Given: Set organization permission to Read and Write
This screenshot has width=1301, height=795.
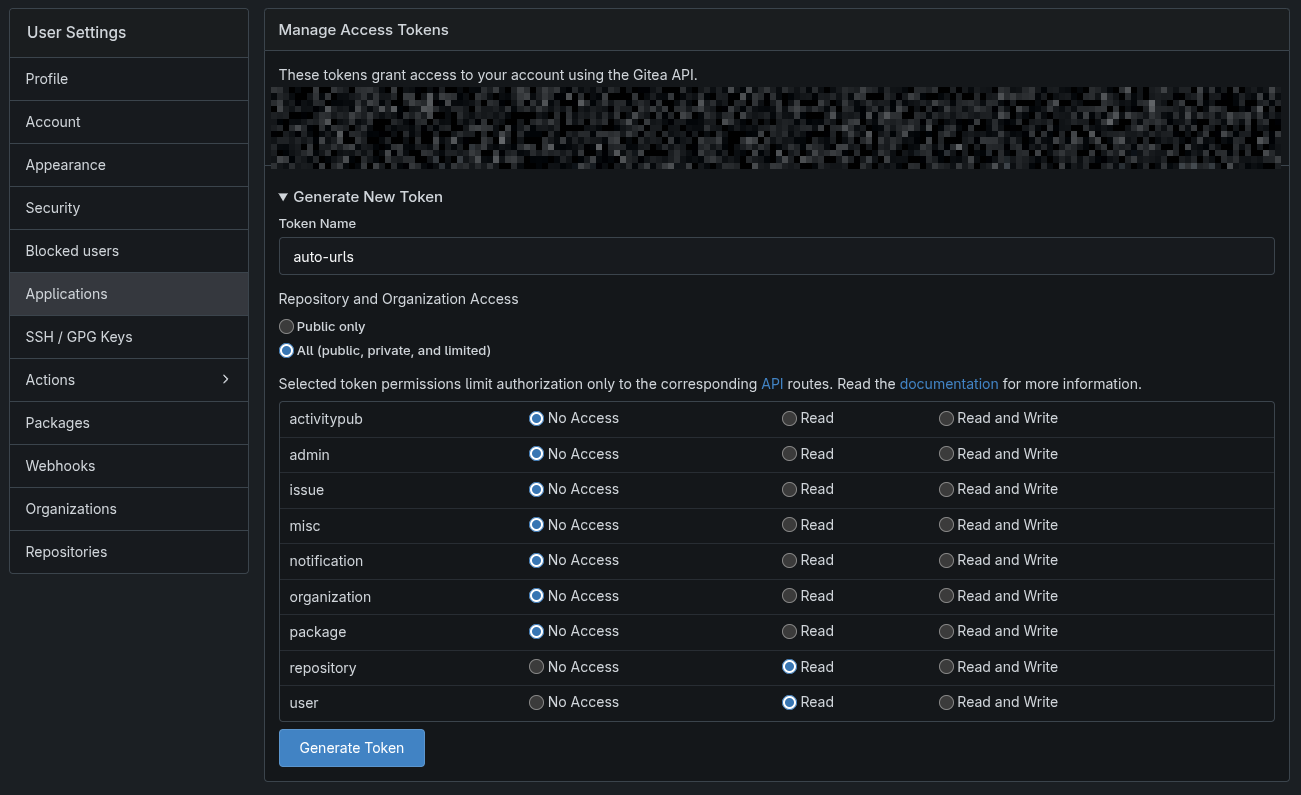Looking at the screenshot, I should (946, 596).
